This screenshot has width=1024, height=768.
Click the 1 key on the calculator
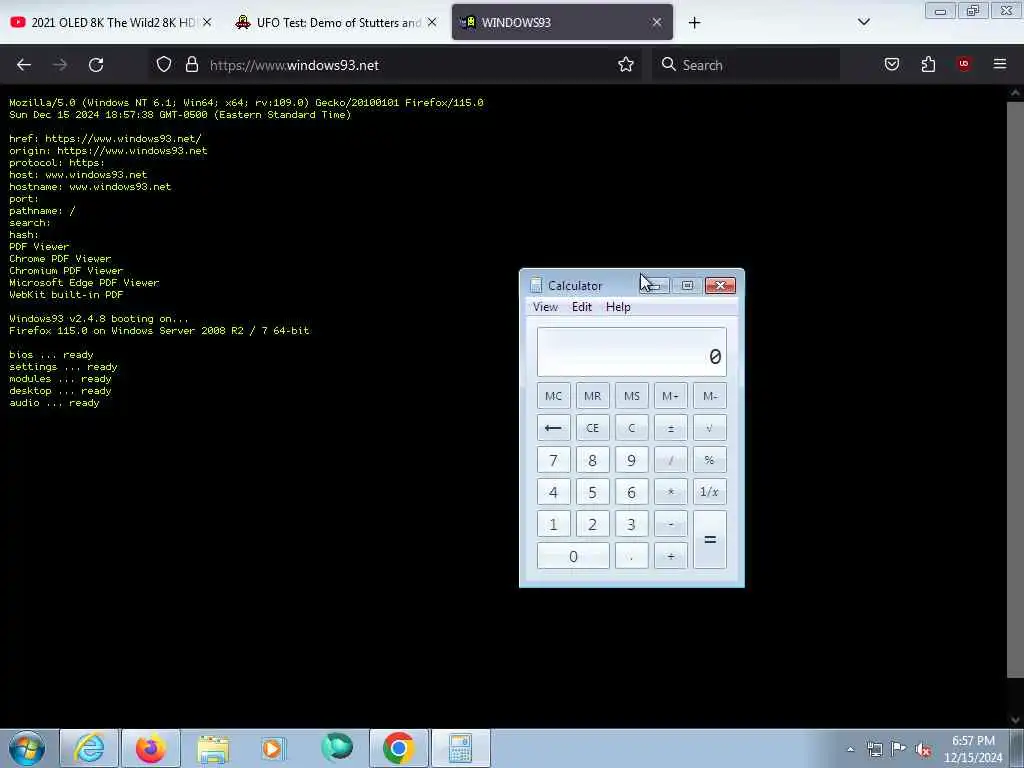[553, 524]
